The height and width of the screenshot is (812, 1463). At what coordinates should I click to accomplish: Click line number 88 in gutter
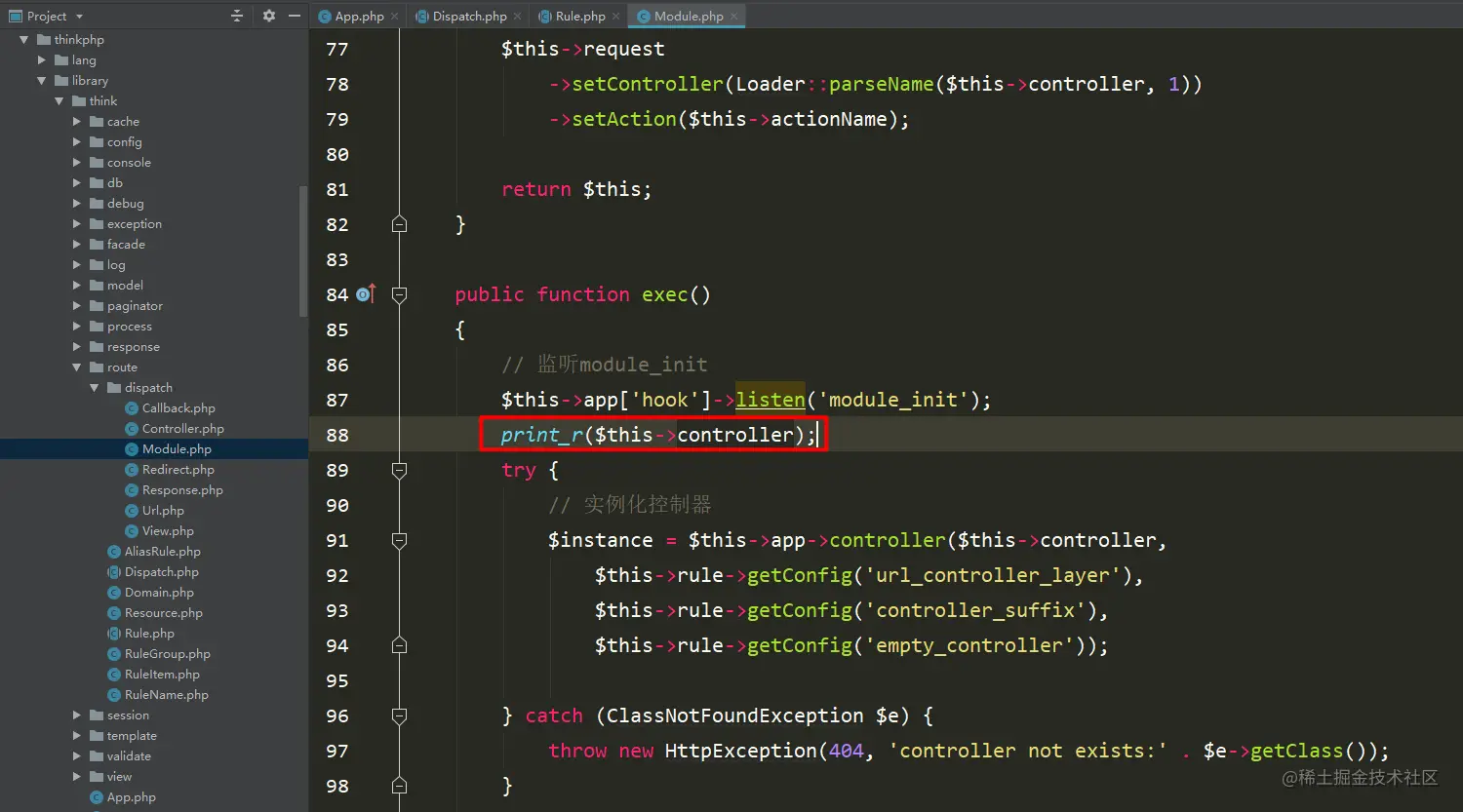coord(337,435)
